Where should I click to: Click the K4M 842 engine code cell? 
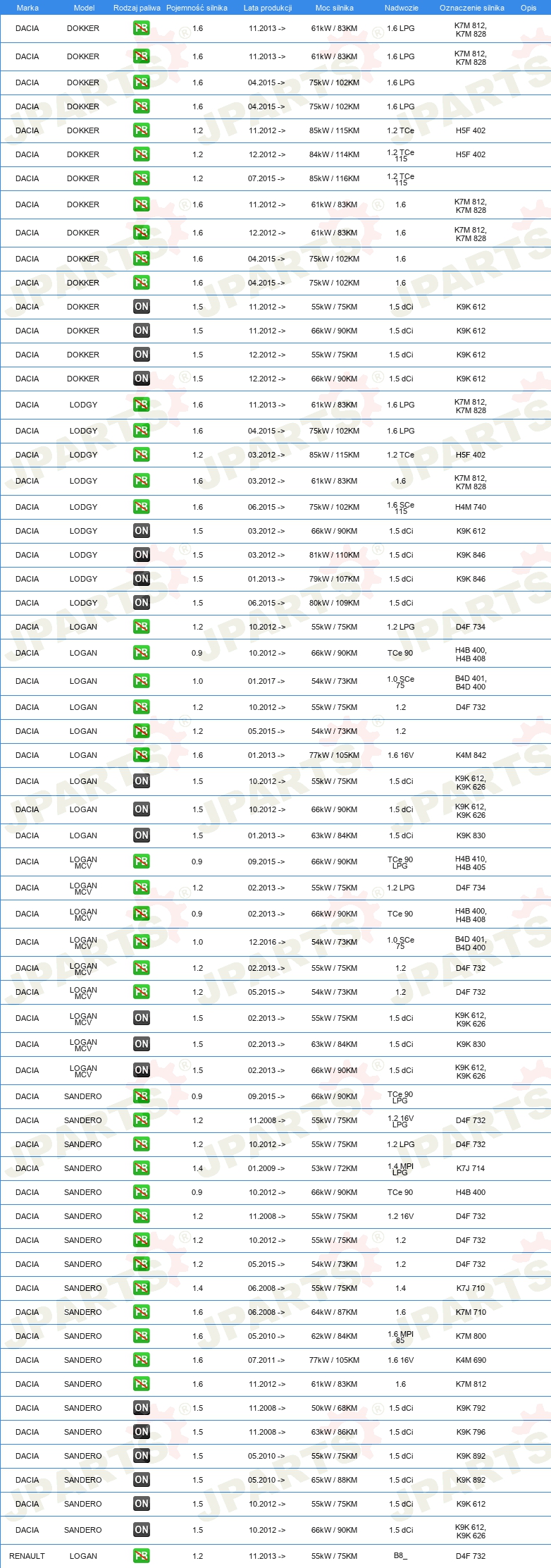[471, 755]
